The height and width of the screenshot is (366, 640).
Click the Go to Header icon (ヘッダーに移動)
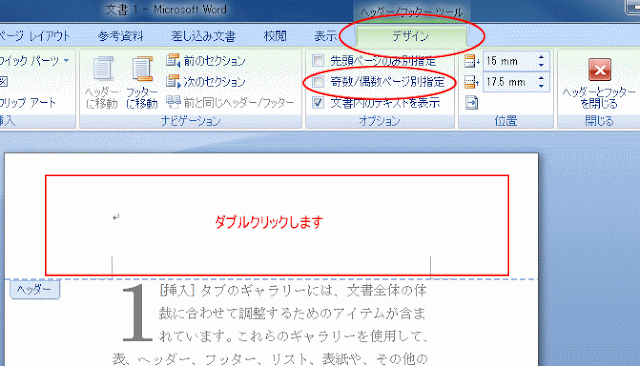[102, 83]
